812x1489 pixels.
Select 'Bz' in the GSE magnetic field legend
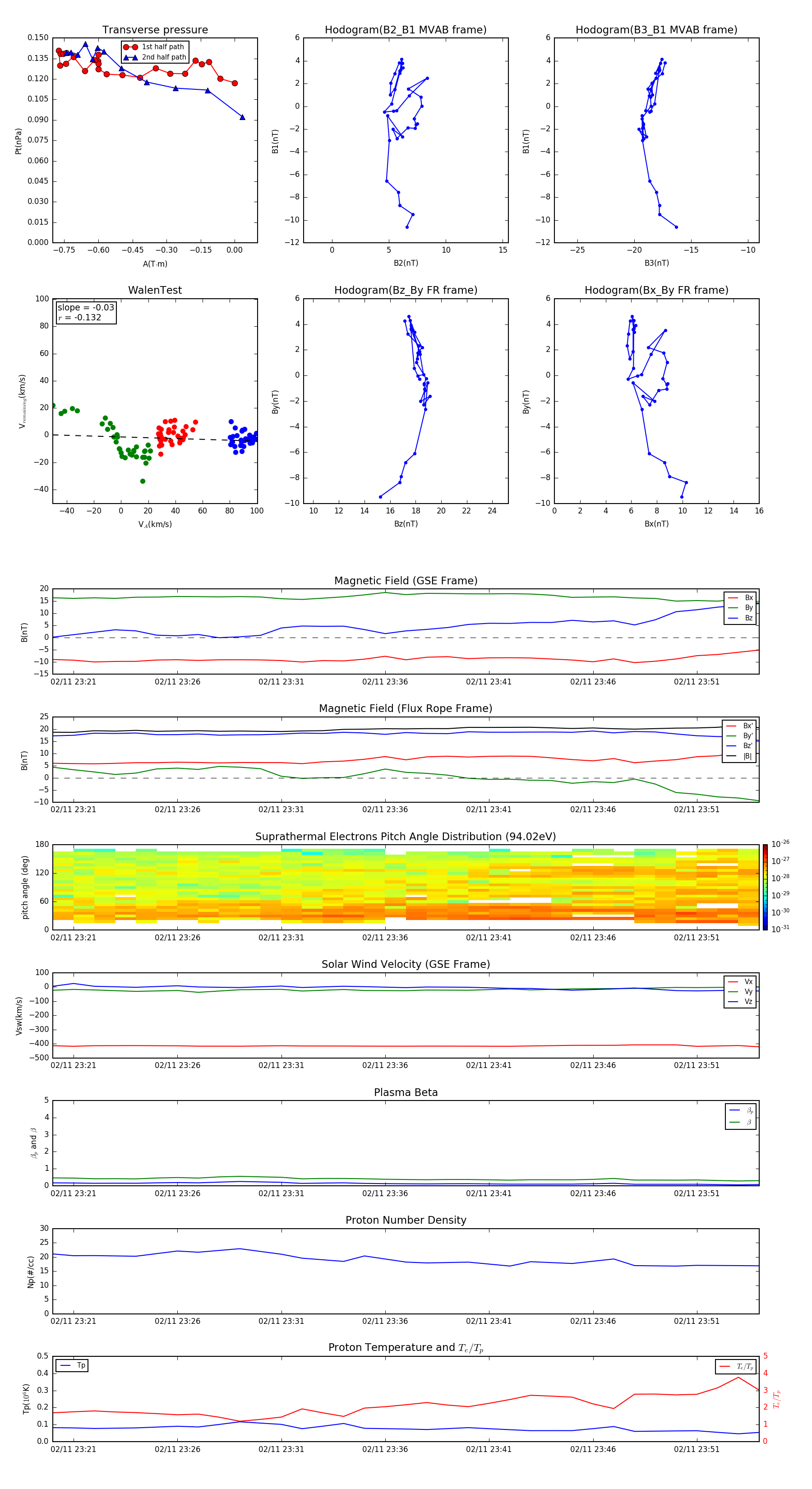click(740, 618)
